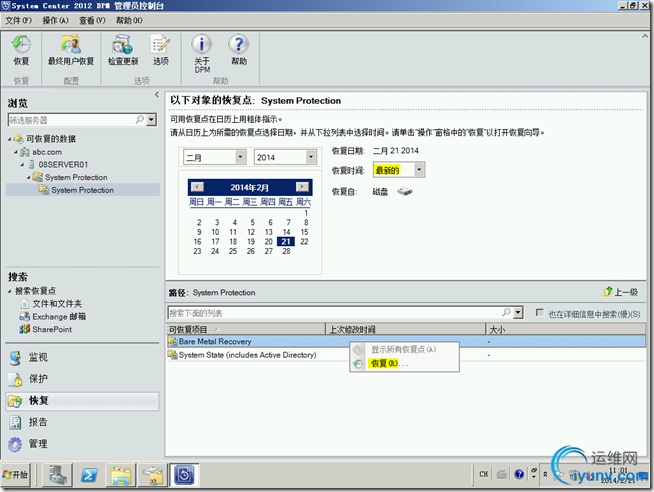
Task: Open the Help icon (帮助) in ribbon
Action: click(x=239, y=50)
